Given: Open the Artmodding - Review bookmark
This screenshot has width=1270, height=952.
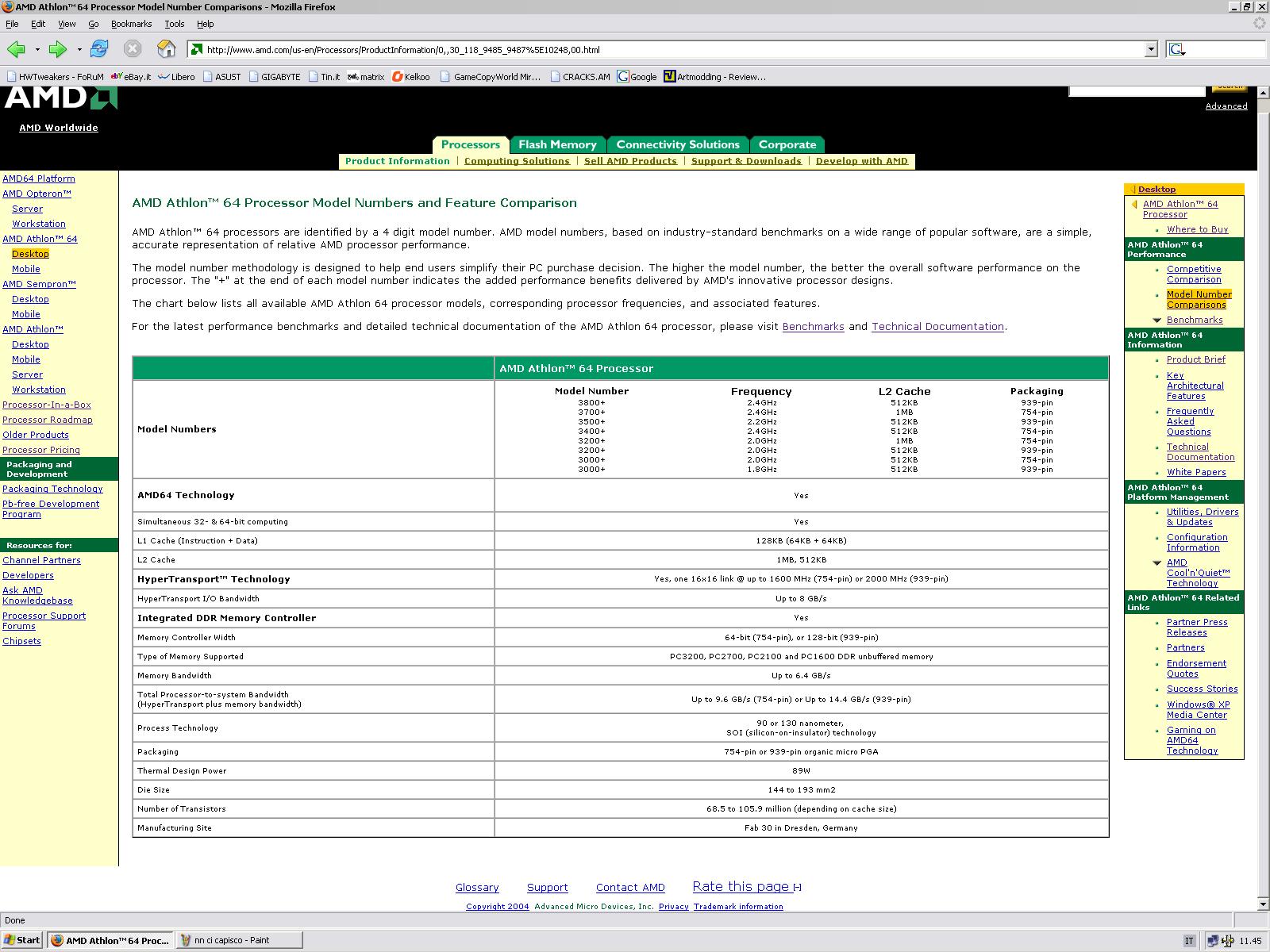Looking at the screenshot, I should click(x=715, y=77).
